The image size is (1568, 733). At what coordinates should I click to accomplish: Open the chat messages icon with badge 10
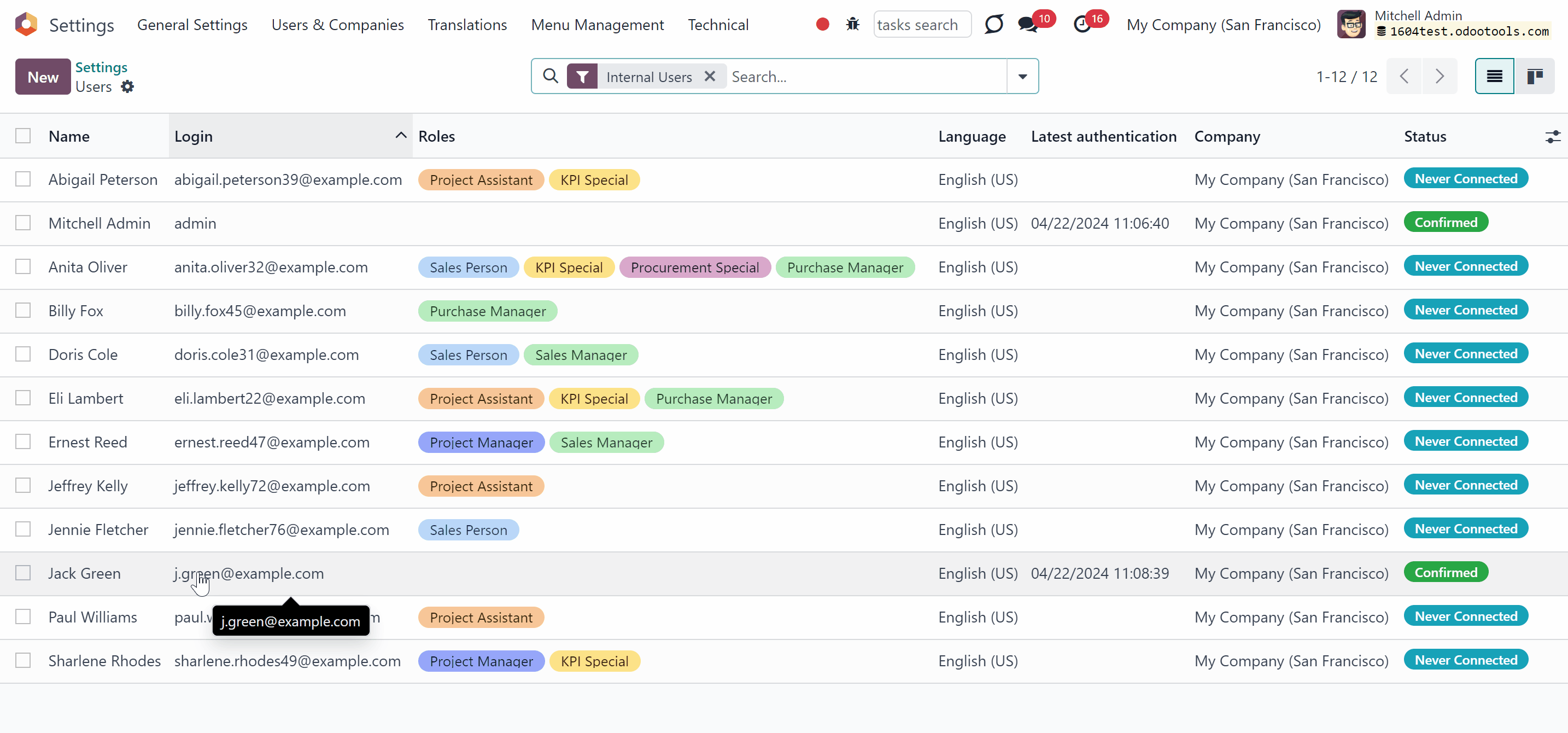[1028, 25]
